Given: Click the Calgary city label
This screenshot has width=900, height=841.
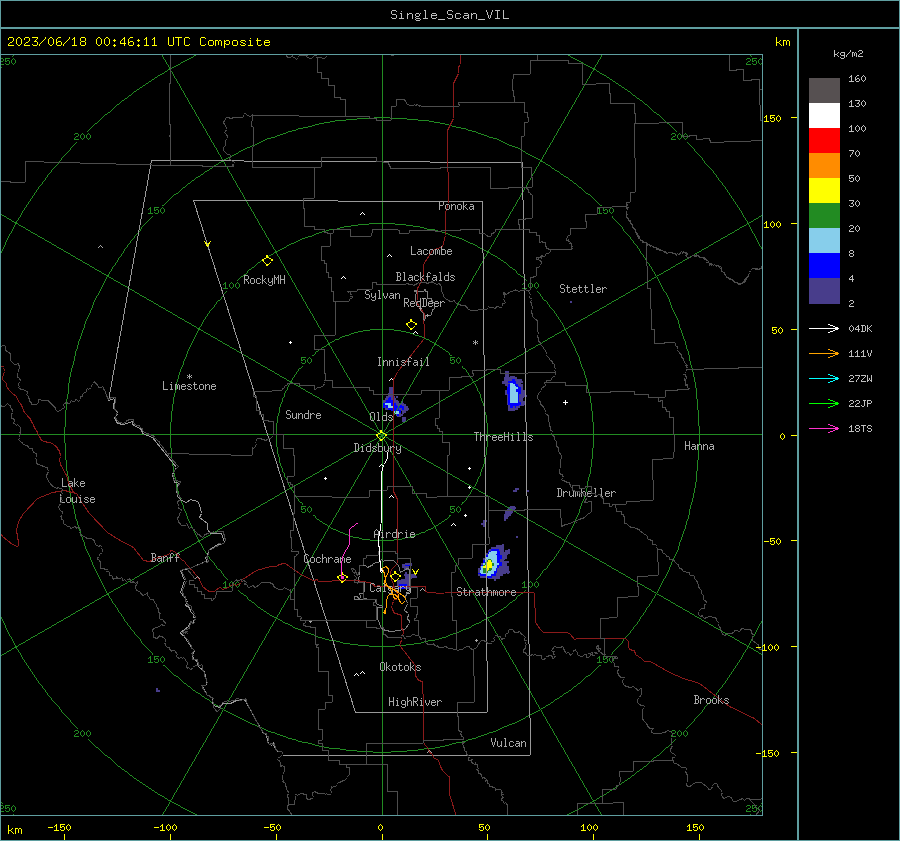Looking at the screenshot, I should [390, 588].
